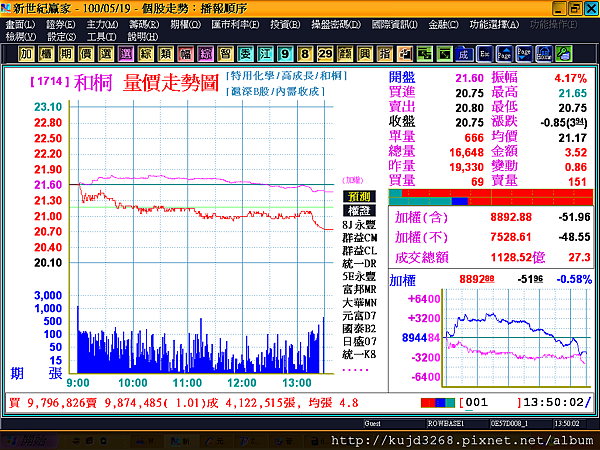
Task: Click the magenta 綜 toolbar icon
Action: pyautogui.click(x=205, y=54)
